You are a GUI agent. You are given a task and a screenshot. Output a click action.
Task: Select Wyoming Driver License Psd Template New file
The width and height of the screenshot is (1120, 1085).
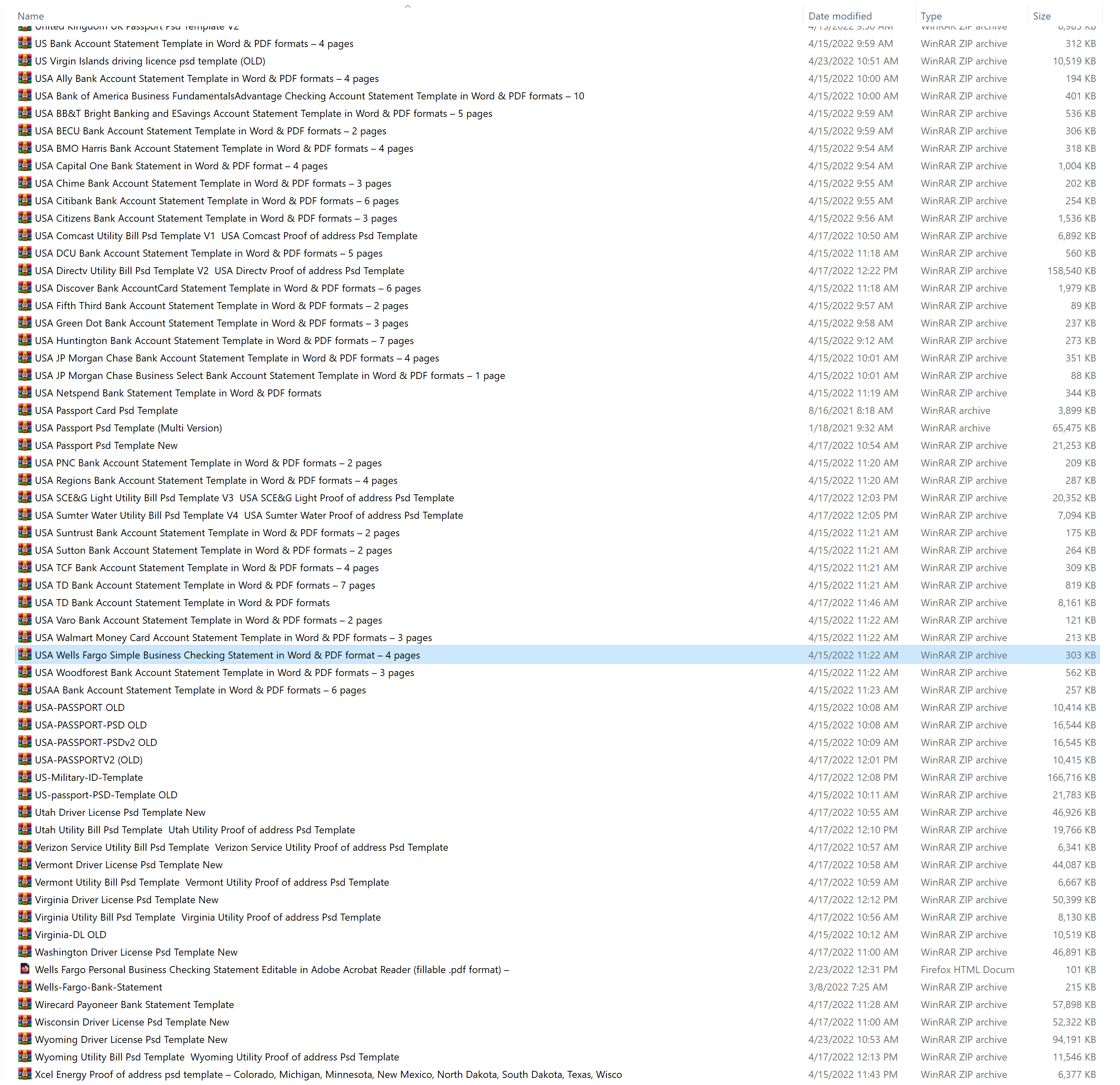tap(131, 1039)
